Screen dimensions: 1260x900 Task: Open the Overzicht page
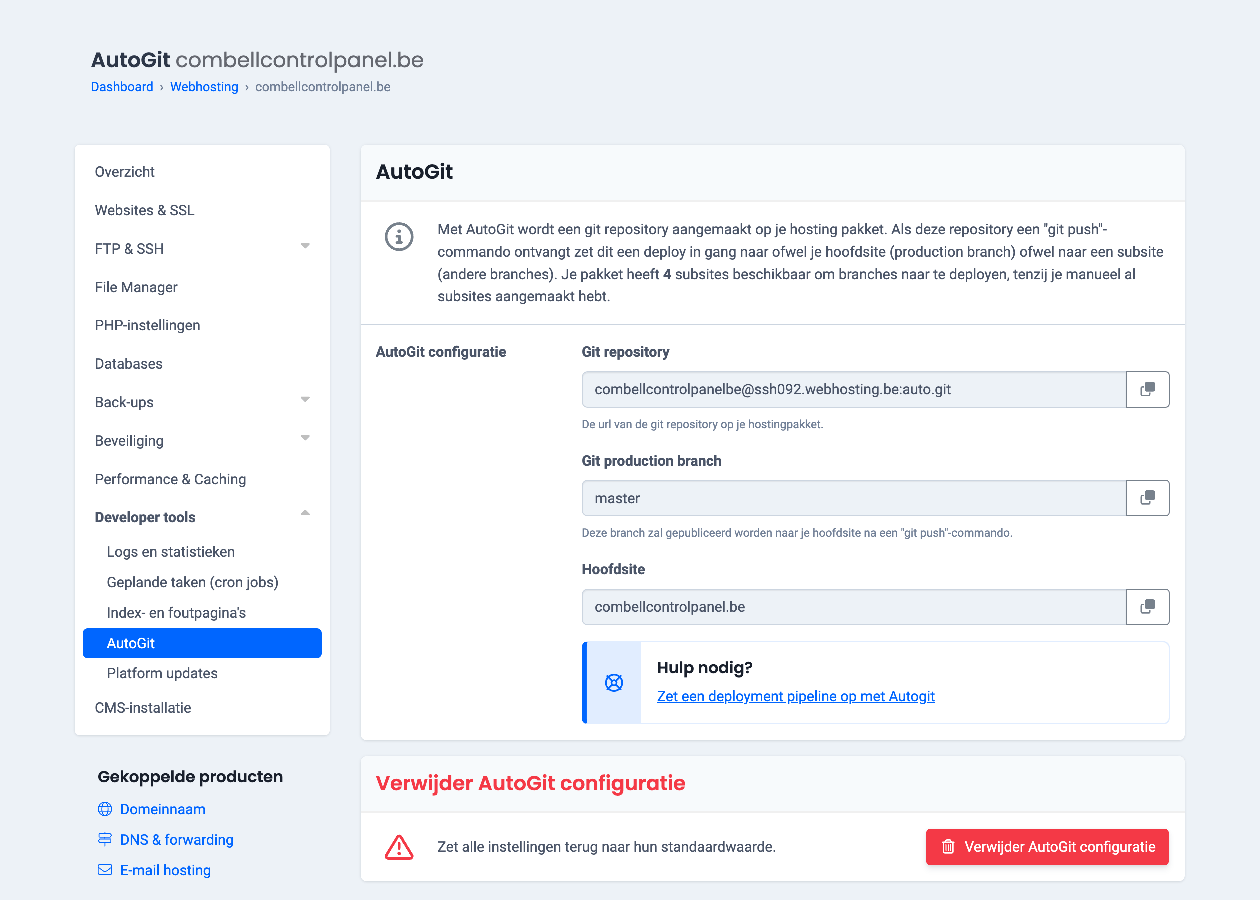point(125,172)
